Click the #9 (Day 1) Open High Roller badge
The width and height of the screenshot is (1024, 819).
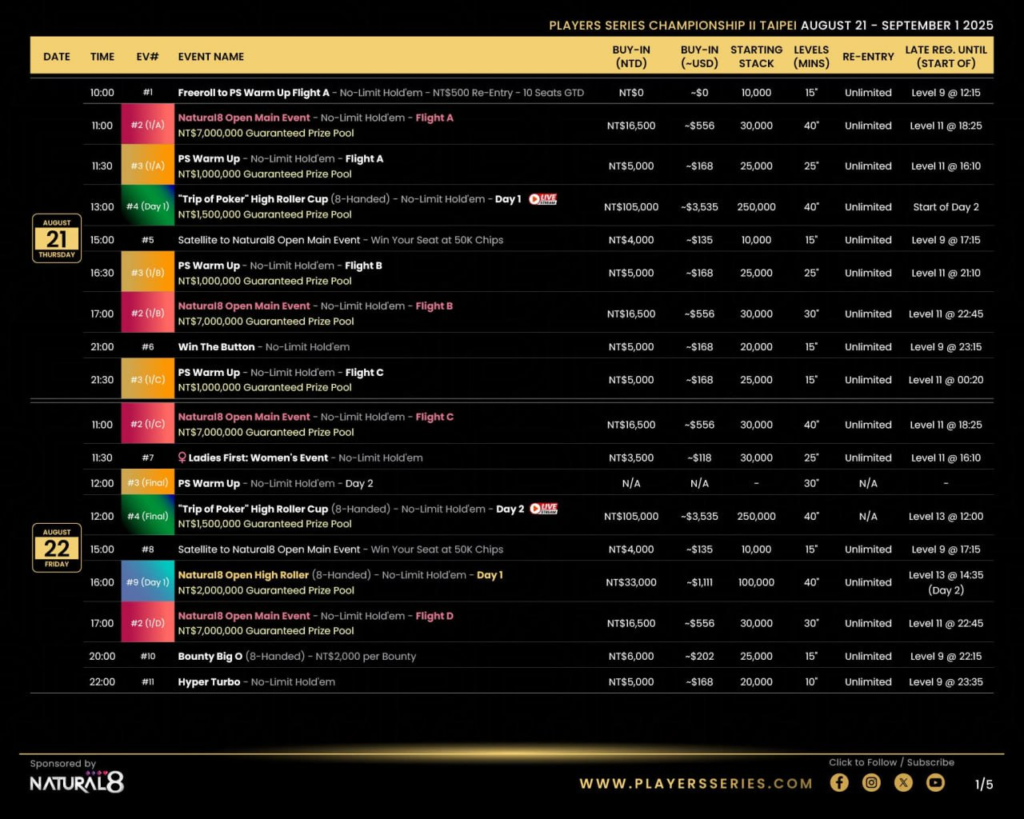[148, 582]
